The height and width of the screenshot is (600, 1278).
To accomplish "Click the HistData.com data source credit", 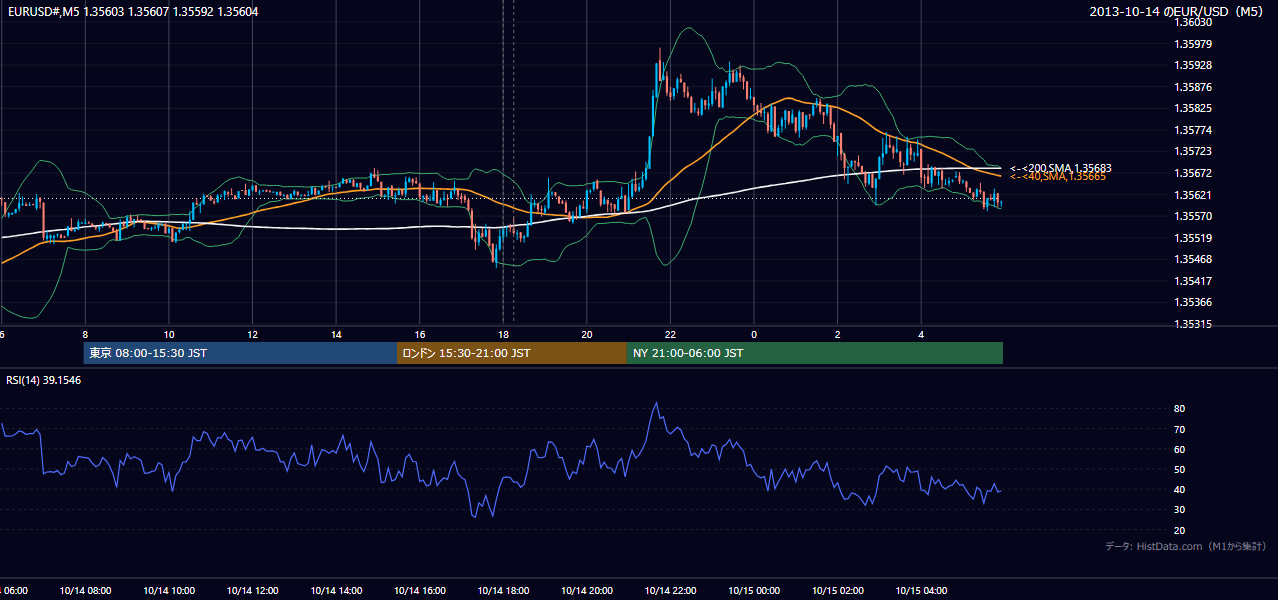I will click(1184, 546).
